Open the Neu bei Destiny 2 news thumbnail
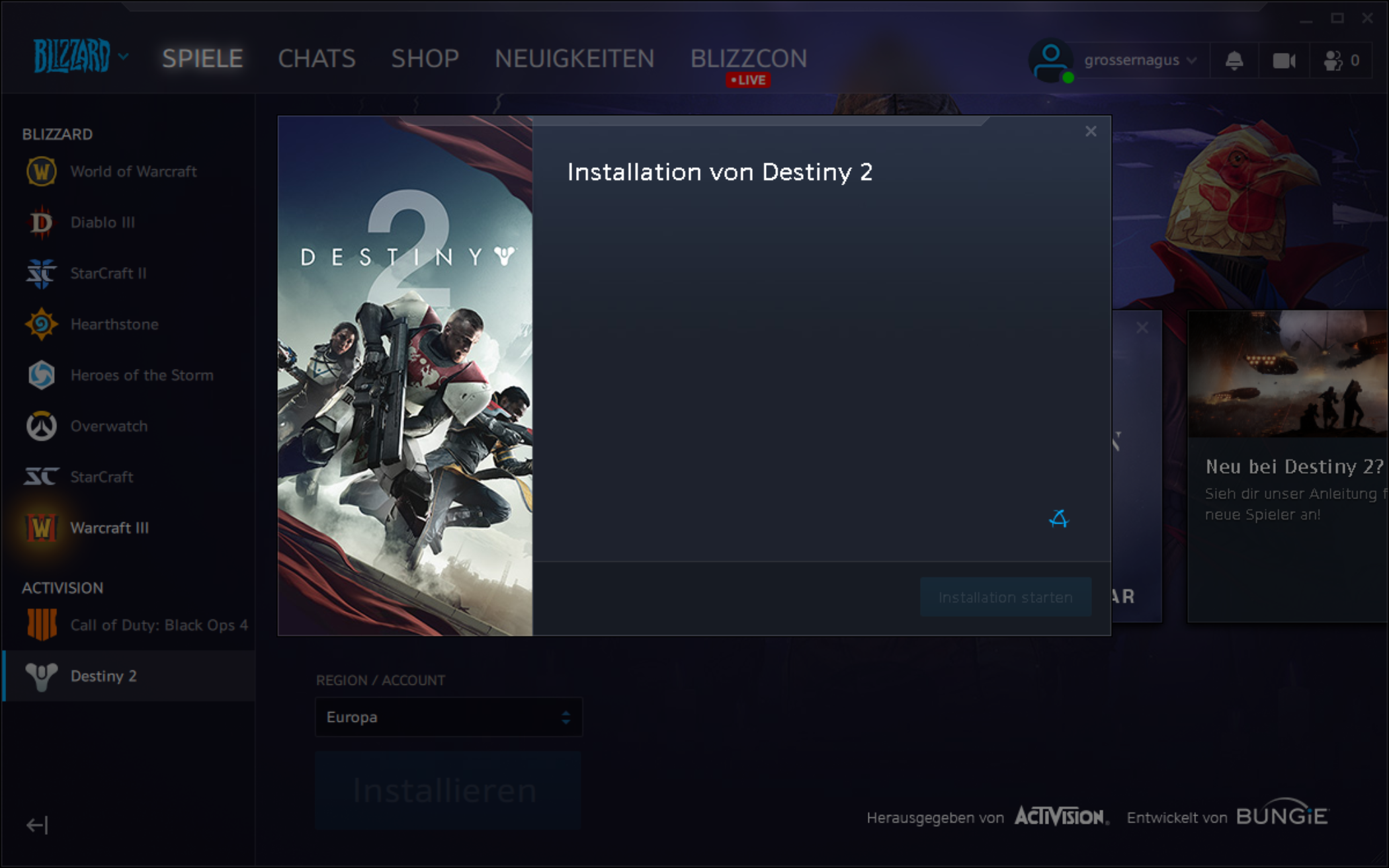Viewport: 1389px width, 868px height. coord(1287,374)
